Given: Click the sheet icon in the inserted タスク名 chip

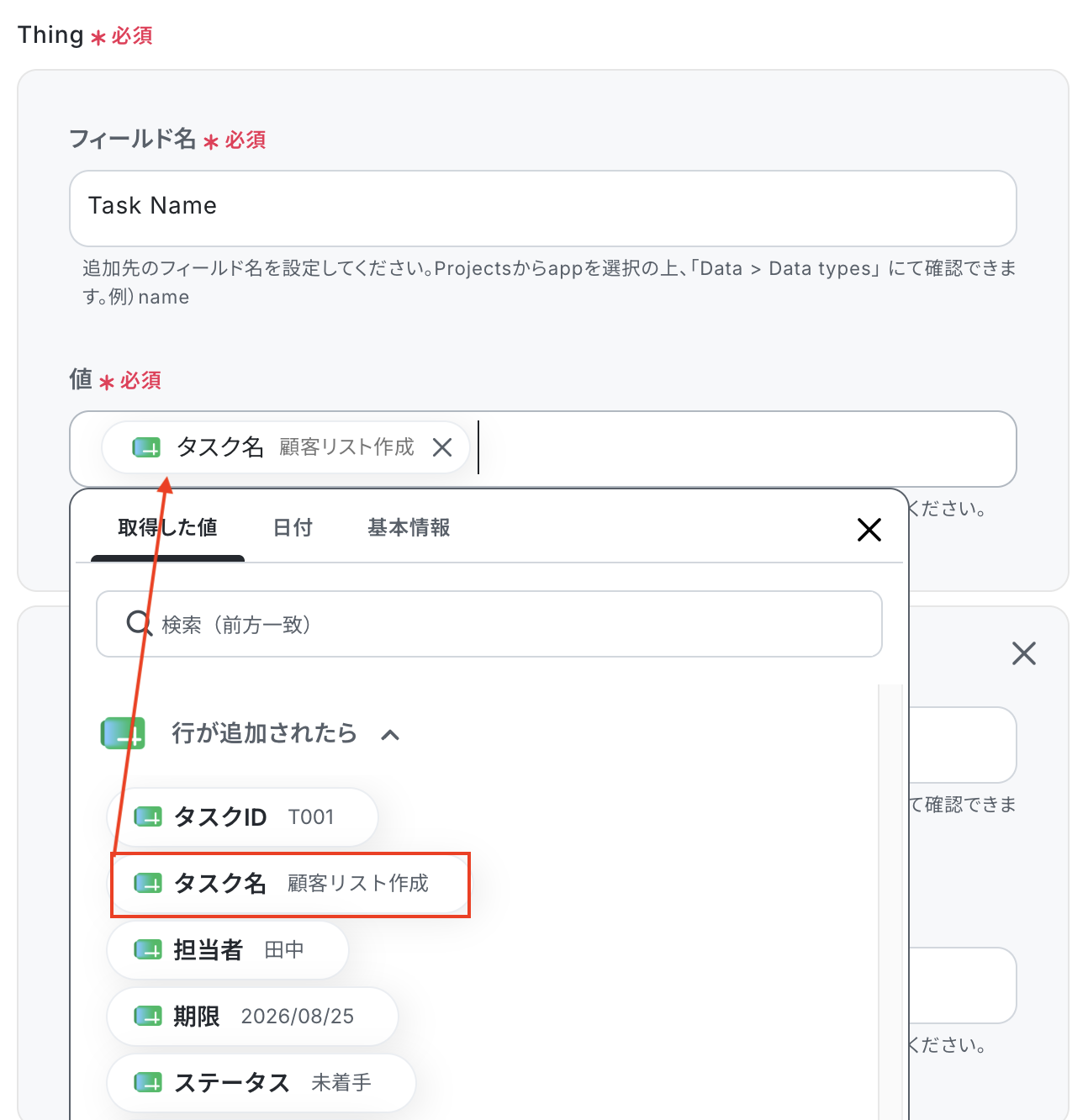Looking at the screenshot, I should [x=146, y=447].
